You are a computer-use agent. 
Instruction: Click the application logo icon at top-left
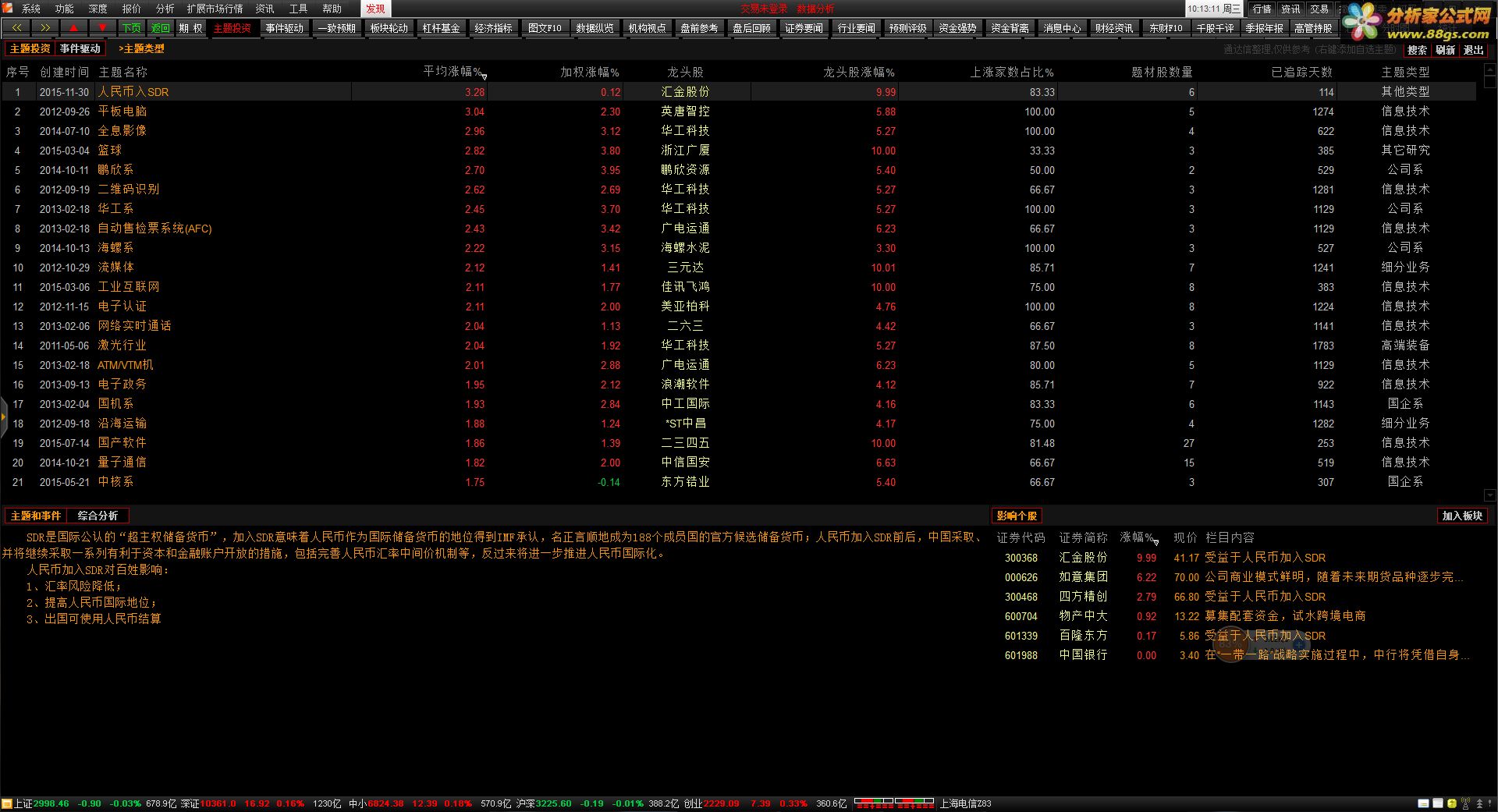[8, 8]
